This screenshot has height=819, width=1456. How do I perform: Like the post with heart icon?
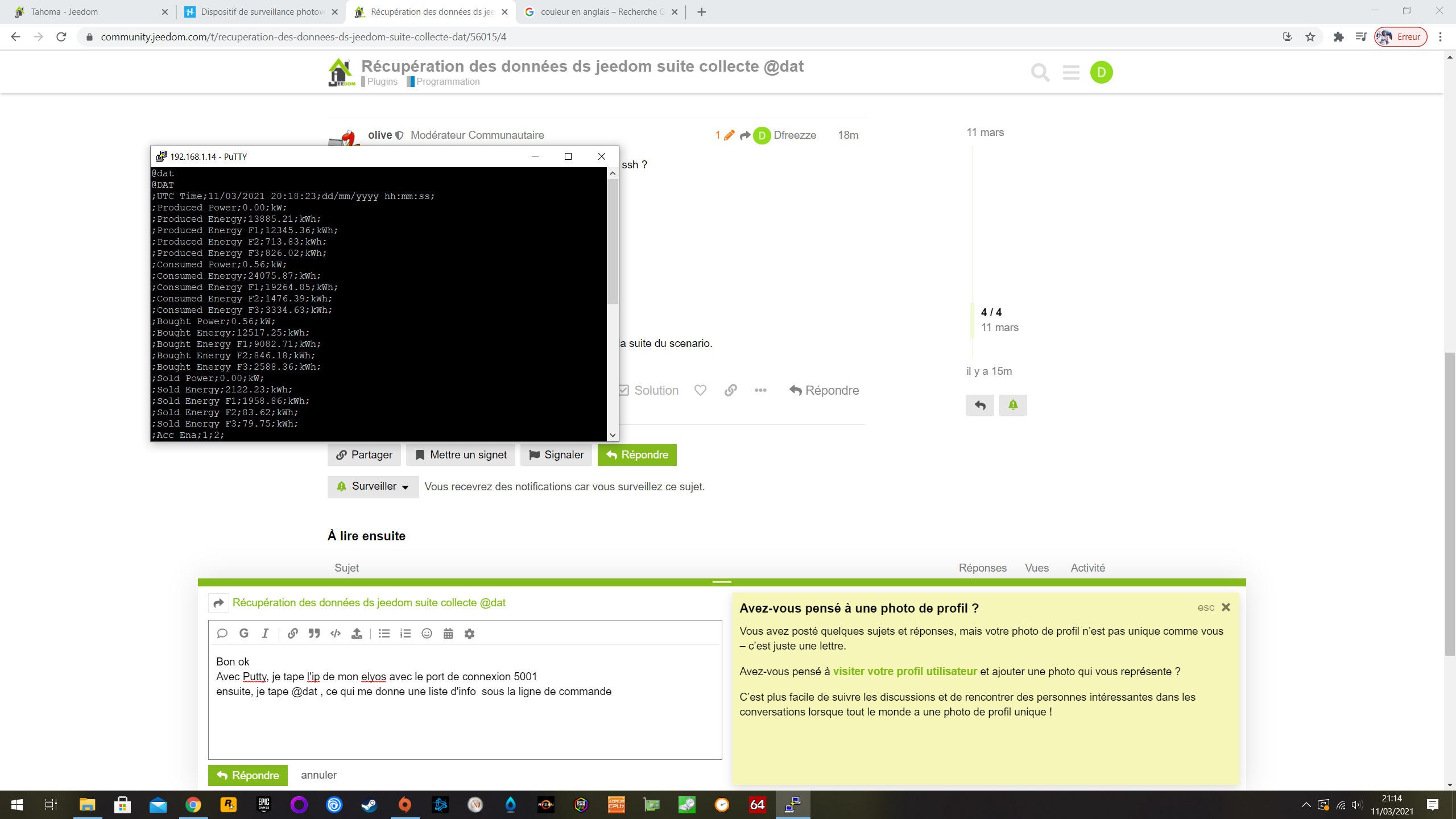coord(700,390)
